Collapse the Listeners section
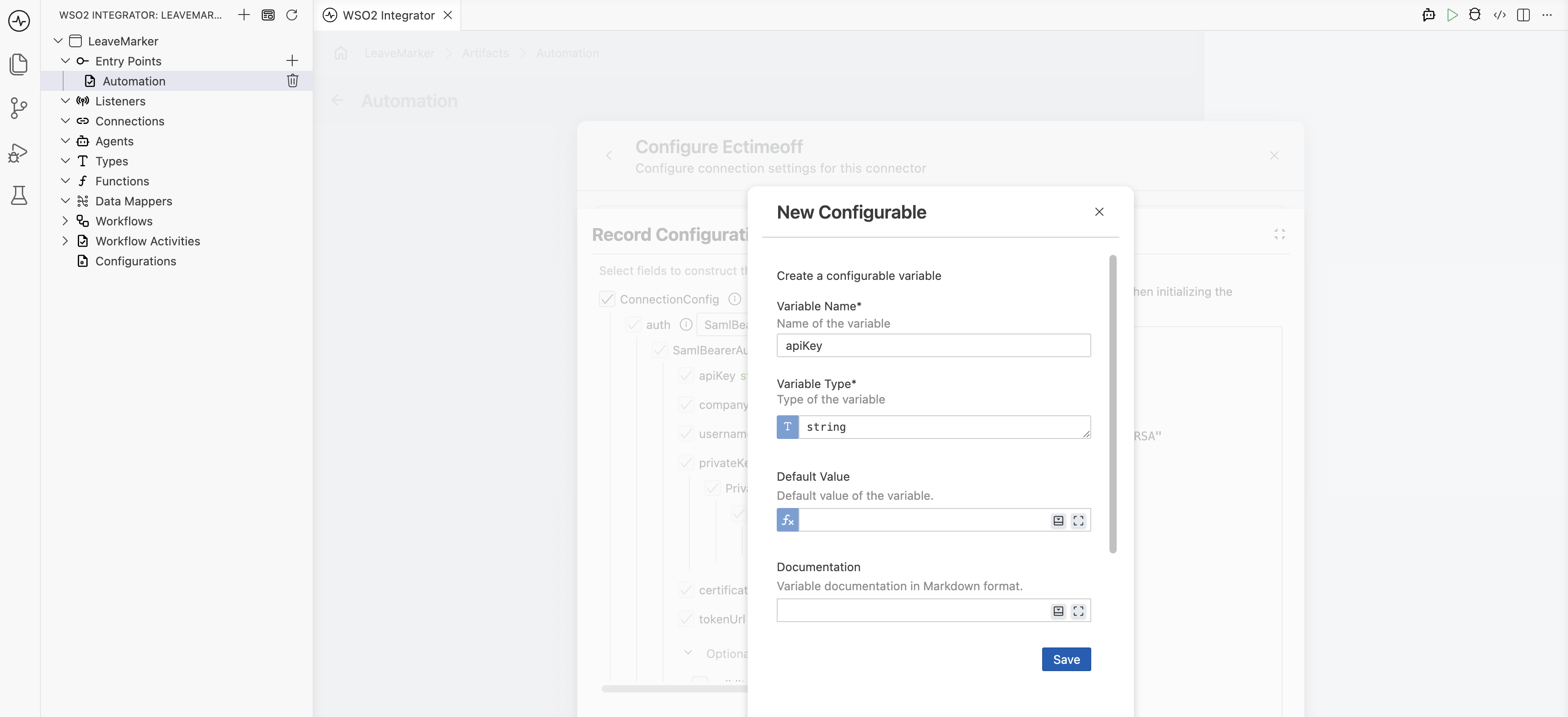 pos(65,100)
